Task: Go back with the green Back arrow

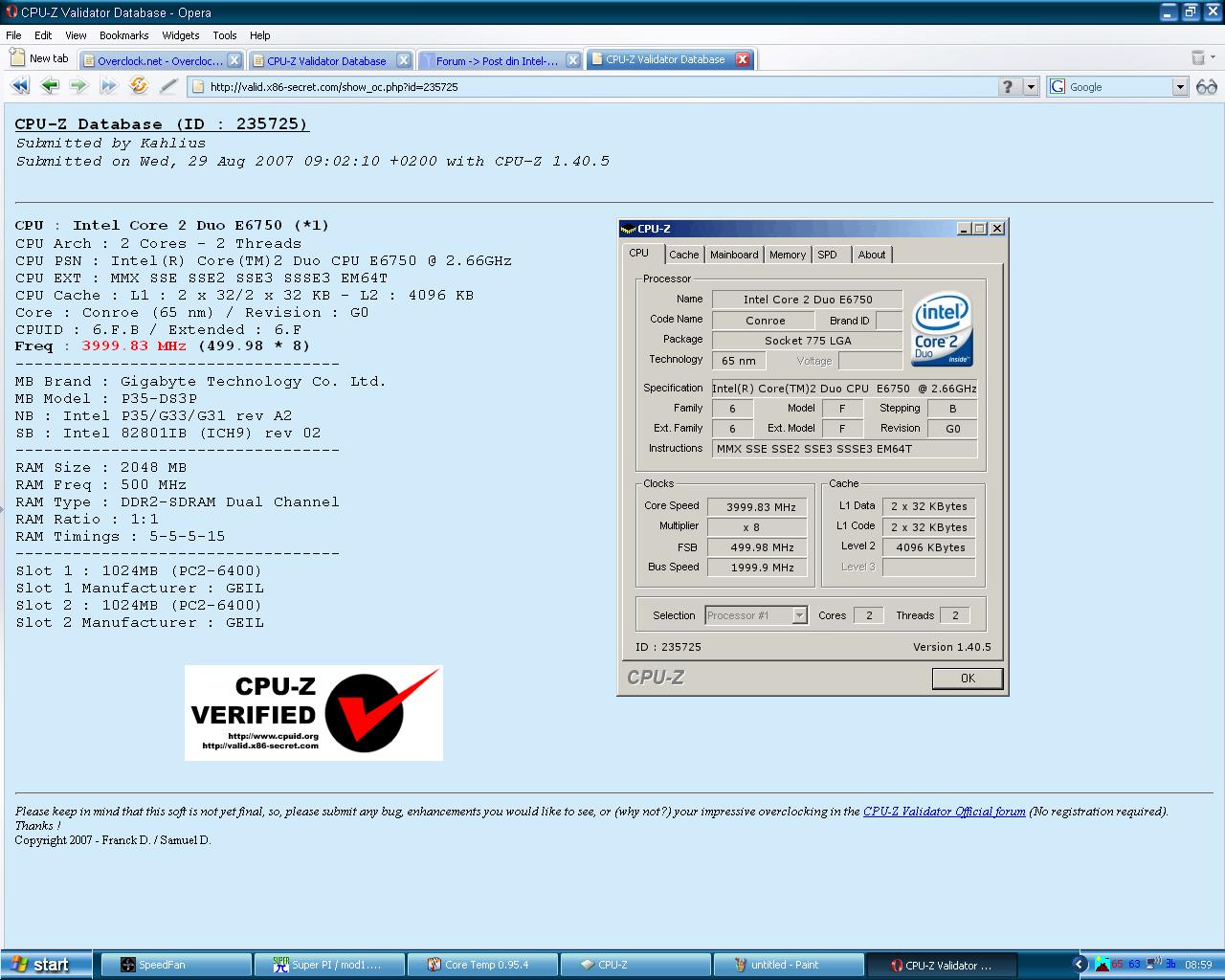Action: [50, 86]
